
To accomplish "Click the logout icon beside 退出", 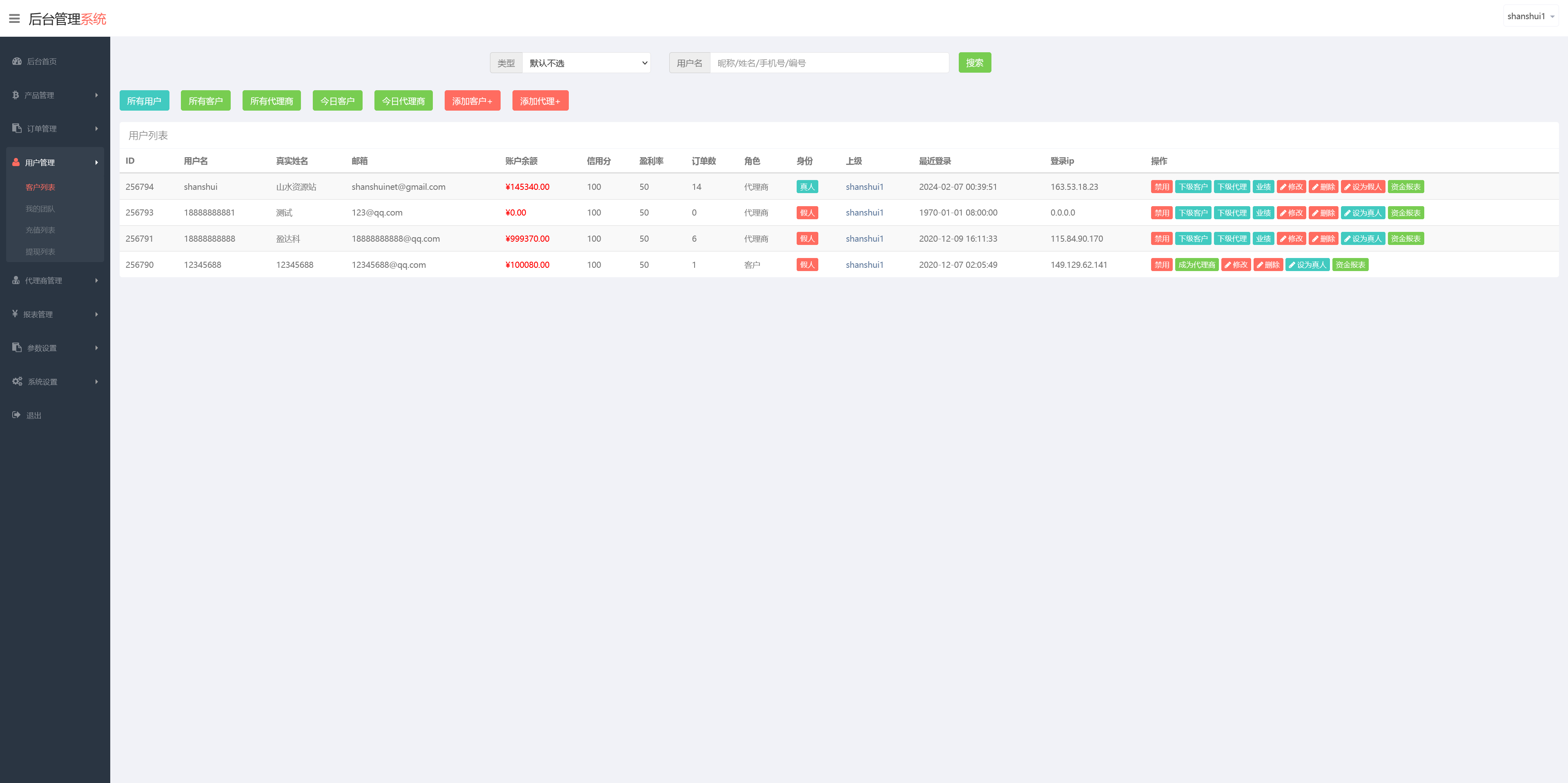I will 16,415.
